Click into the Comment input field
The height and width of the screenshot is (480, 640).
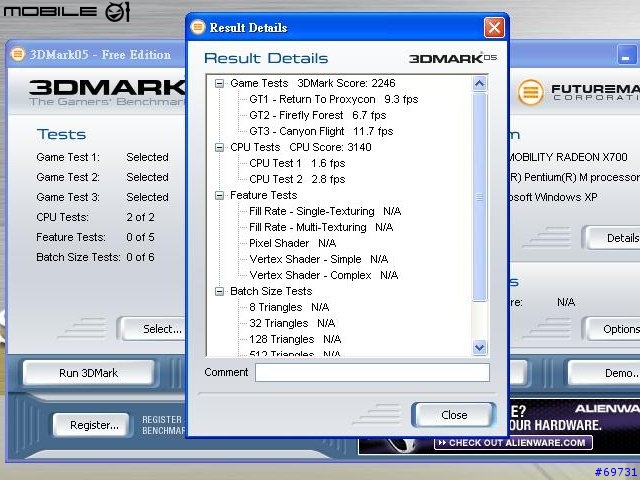click(x=372, y=373)
